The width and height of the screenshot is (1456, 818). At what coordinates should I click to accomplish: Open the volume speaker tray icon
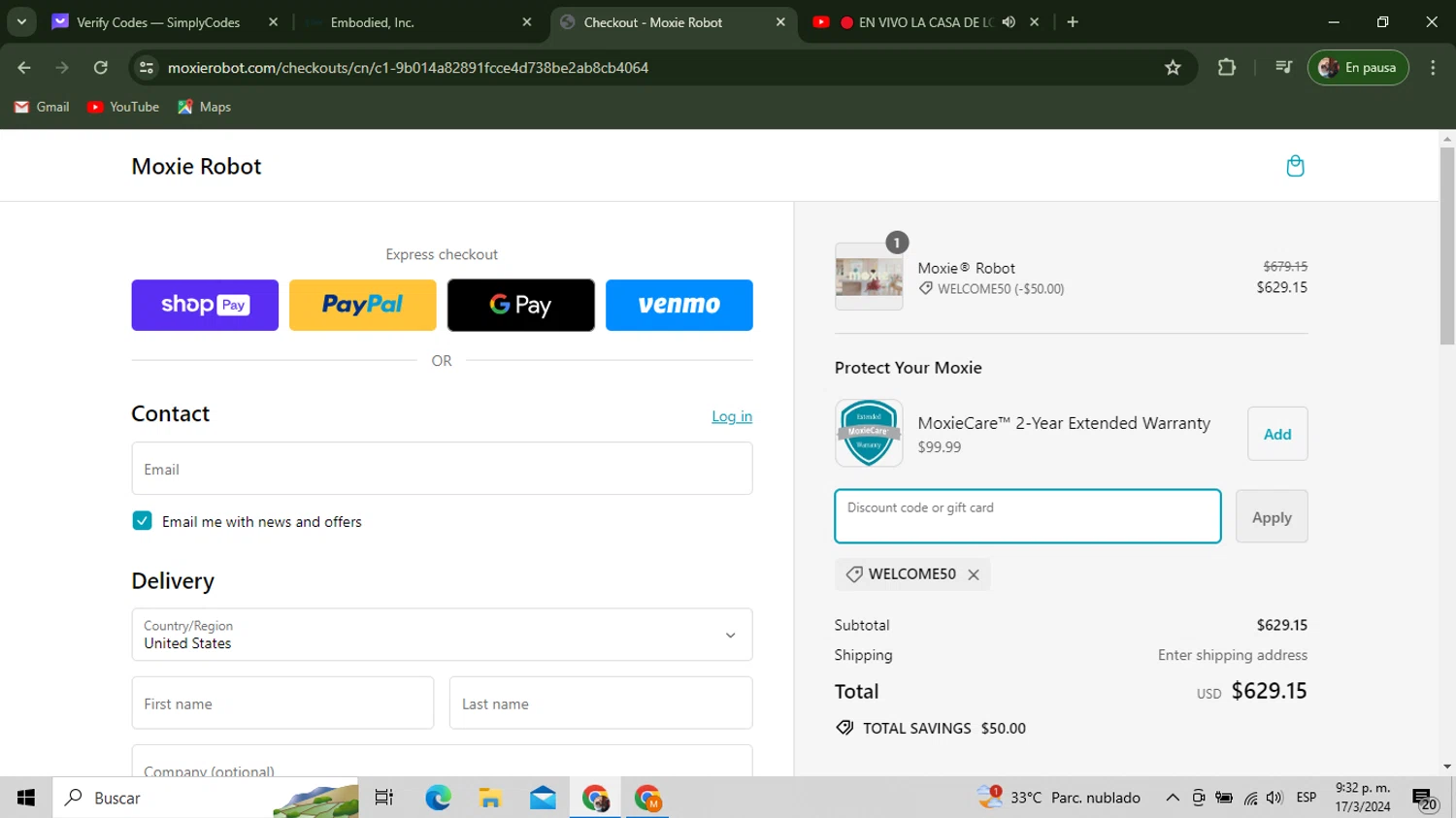[x=1274, y=798]
